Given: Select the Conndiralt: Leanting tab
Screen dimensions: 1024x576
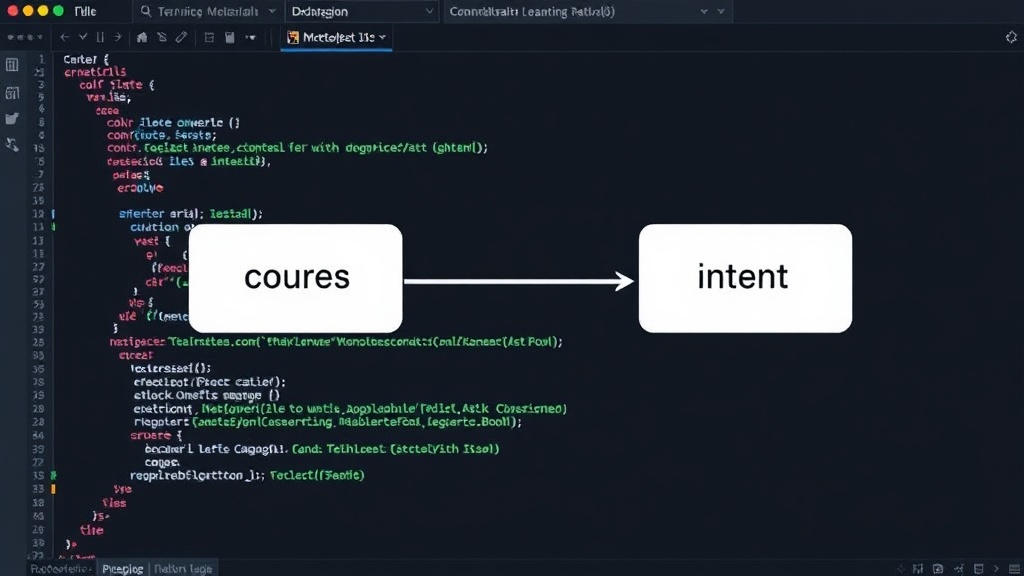Looking at the screenshot, I should tap(532, 11).
